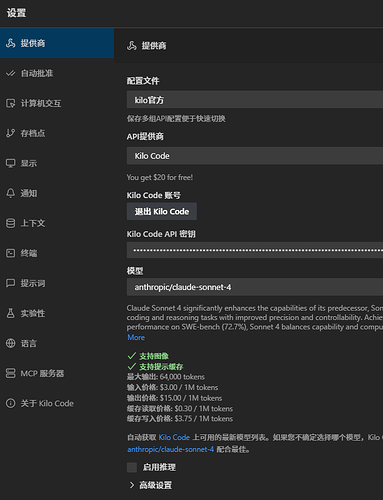Viewport: 383px width, 500px height.
Task: Open the MCP 服务器 tab
Action: coord(57,373)
